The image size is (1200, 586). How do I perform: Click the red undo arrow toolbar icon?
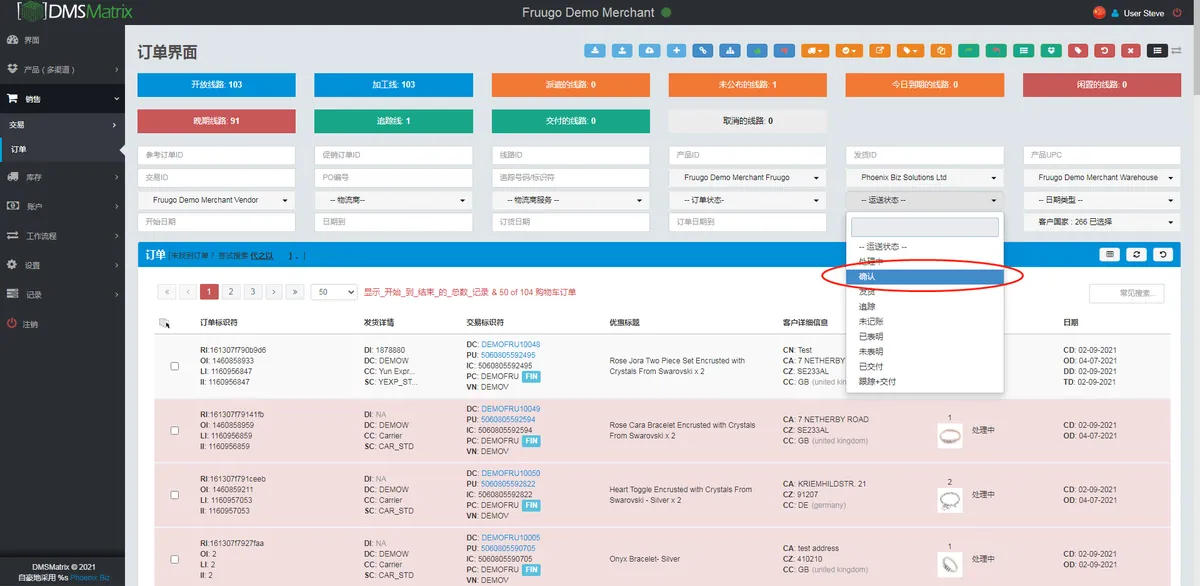click(1104, 50)
